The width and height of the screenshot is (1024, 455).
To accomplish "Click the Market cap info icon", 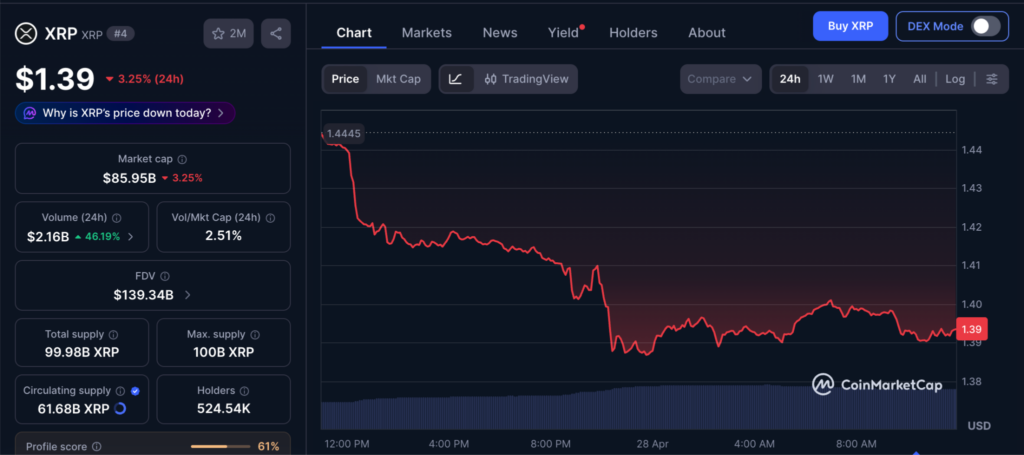I will tap(182, 159).
